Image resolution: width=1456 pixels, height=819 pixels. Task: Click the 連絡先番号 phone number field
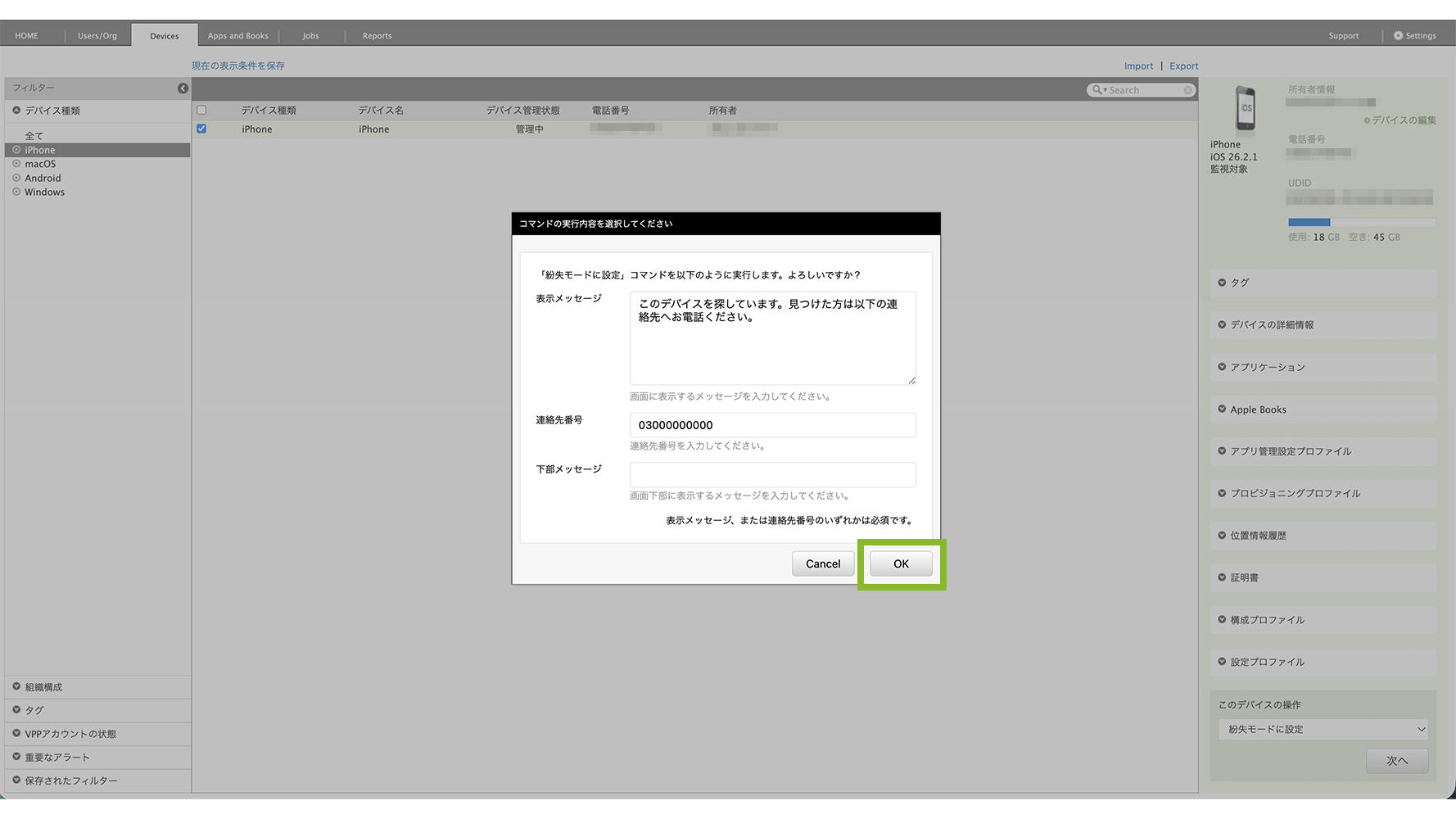point(772,425)
